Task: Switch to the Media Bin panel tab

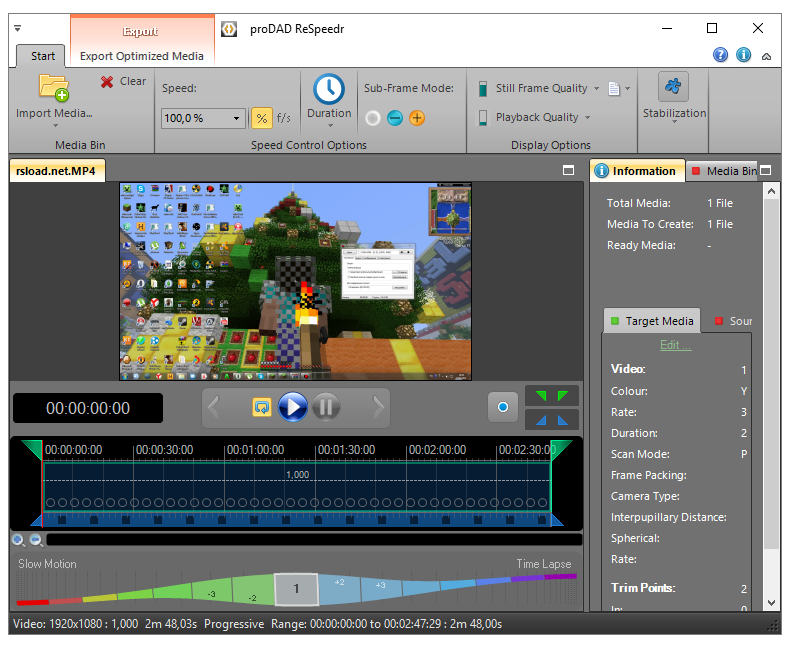Action: click(x=723, y=171)
